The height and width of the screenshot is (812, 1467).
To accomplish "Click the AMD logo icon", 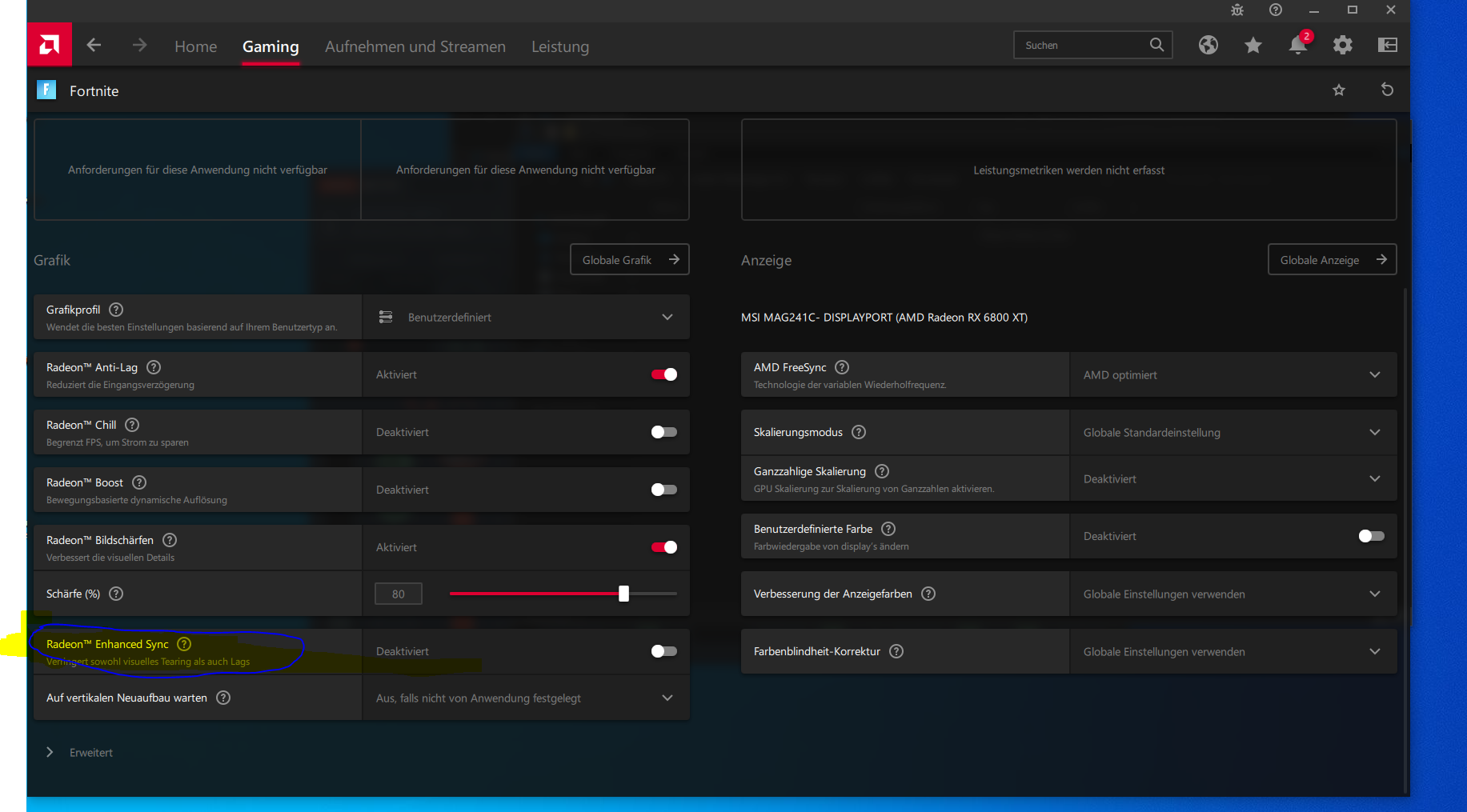I will pos(50,45).
